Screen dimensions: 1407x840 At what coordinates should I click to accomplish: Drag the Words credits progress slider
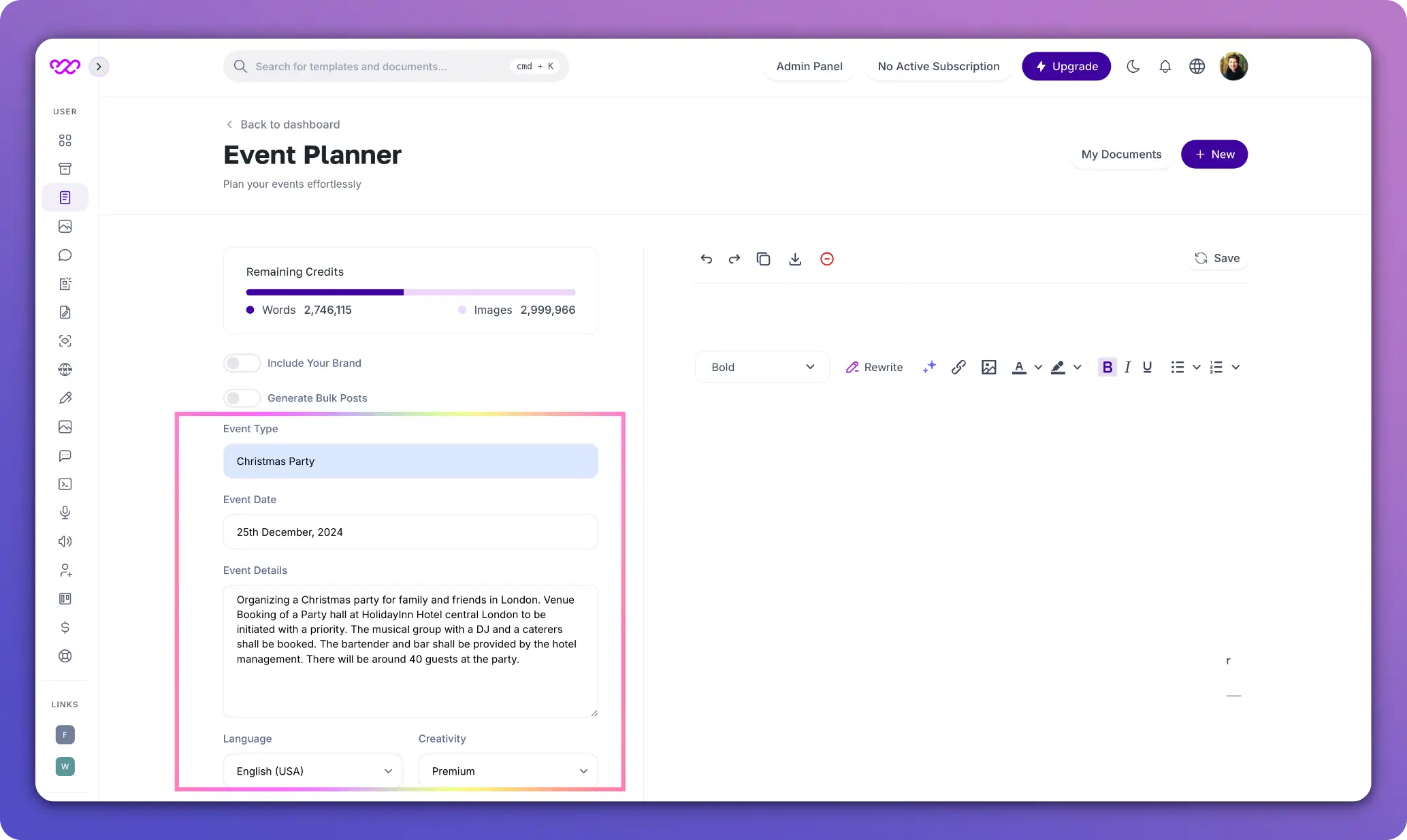pos(324,291)
